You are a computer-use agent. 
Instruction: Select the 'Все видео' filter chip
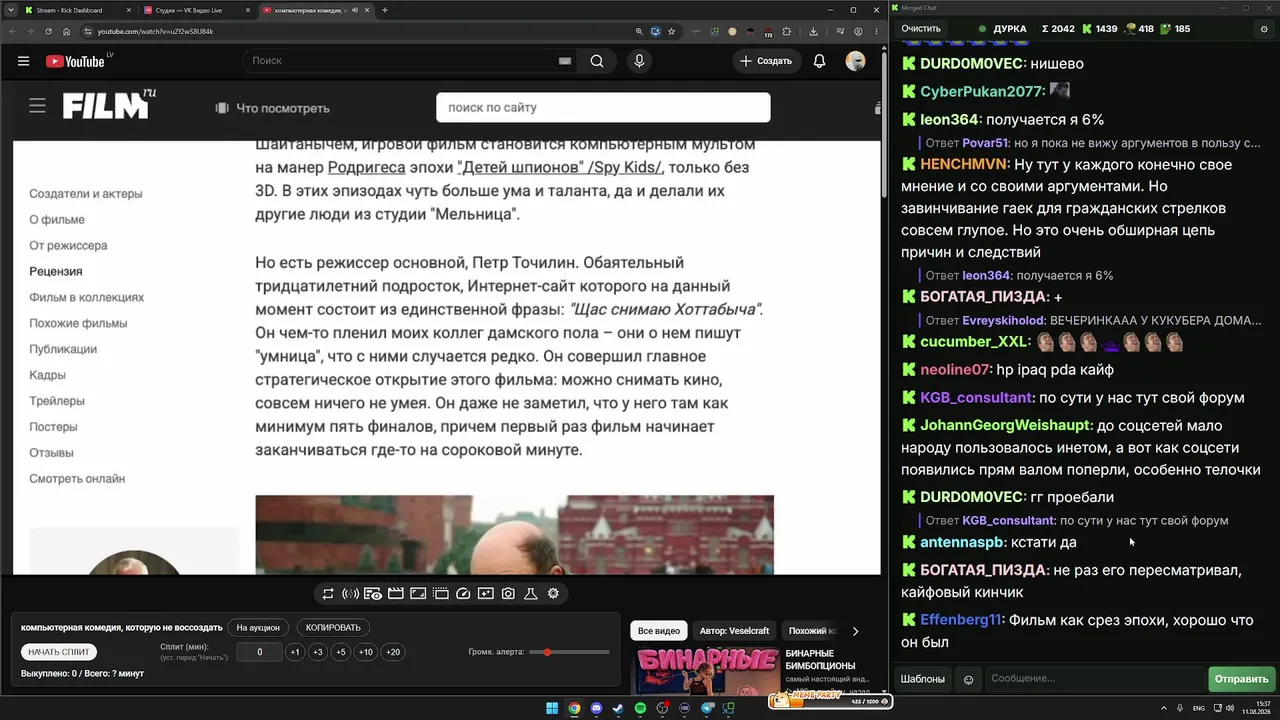click(659, 631)
